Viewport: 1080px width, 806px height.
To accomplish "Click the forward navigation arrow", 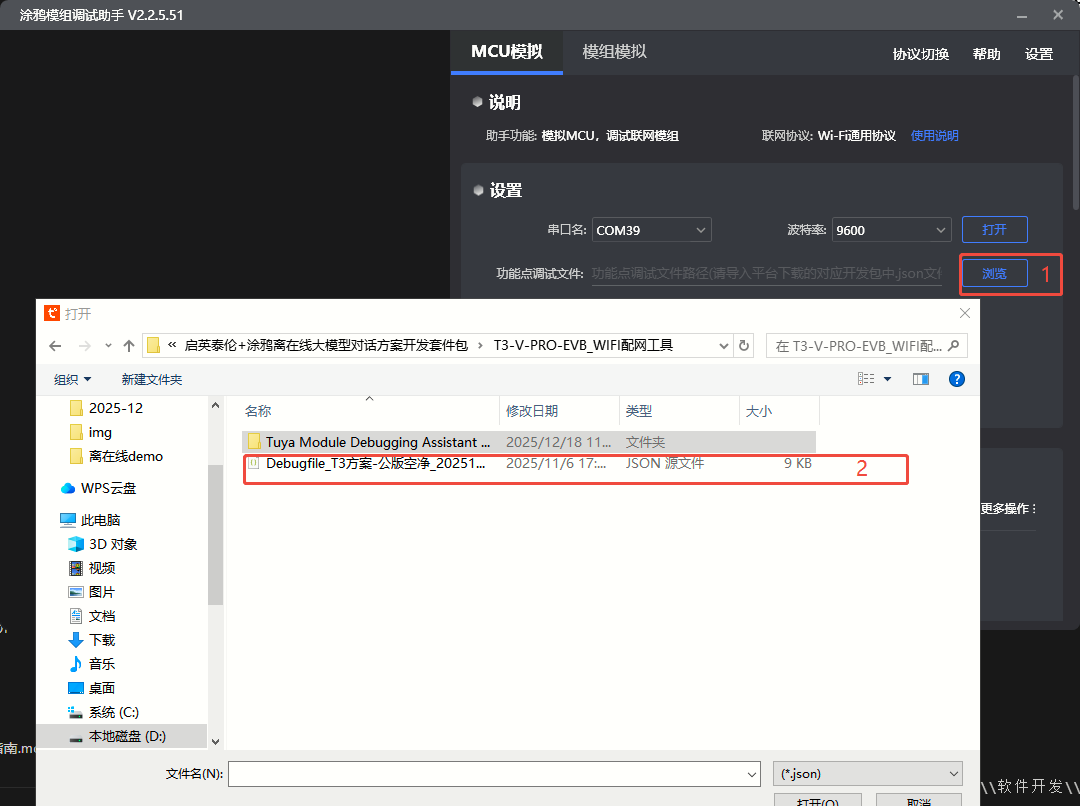I will (x=83, y=345).
